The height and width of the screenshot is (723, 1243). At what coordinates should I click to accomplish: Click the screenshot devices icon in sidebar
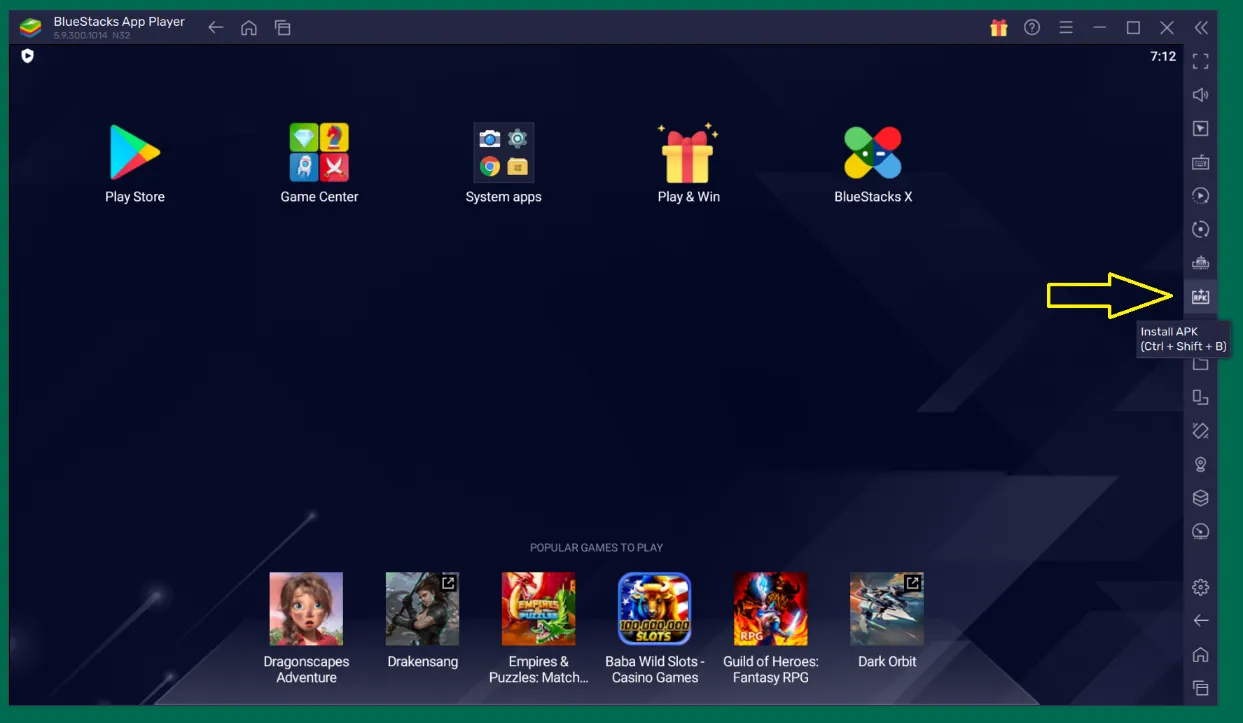(x=1201, y=398)
